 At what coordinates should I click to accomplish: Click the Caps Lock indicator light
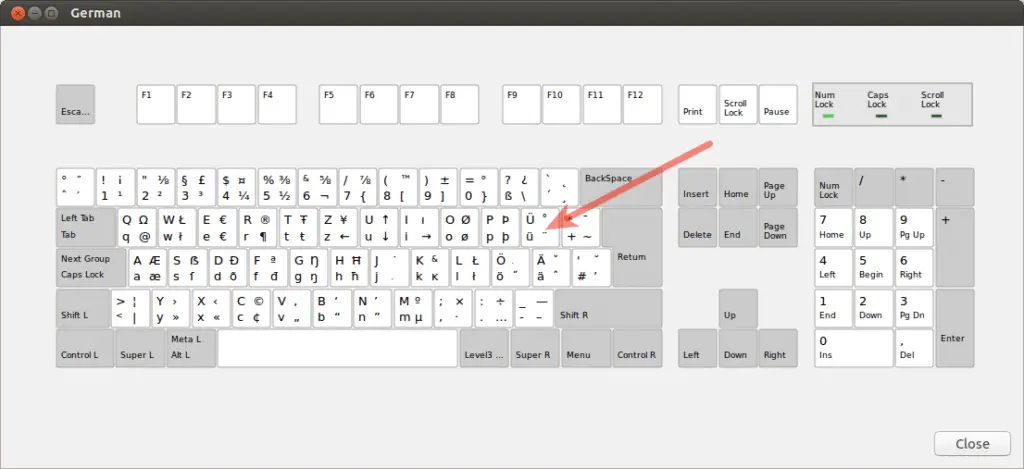pos(881,116)
